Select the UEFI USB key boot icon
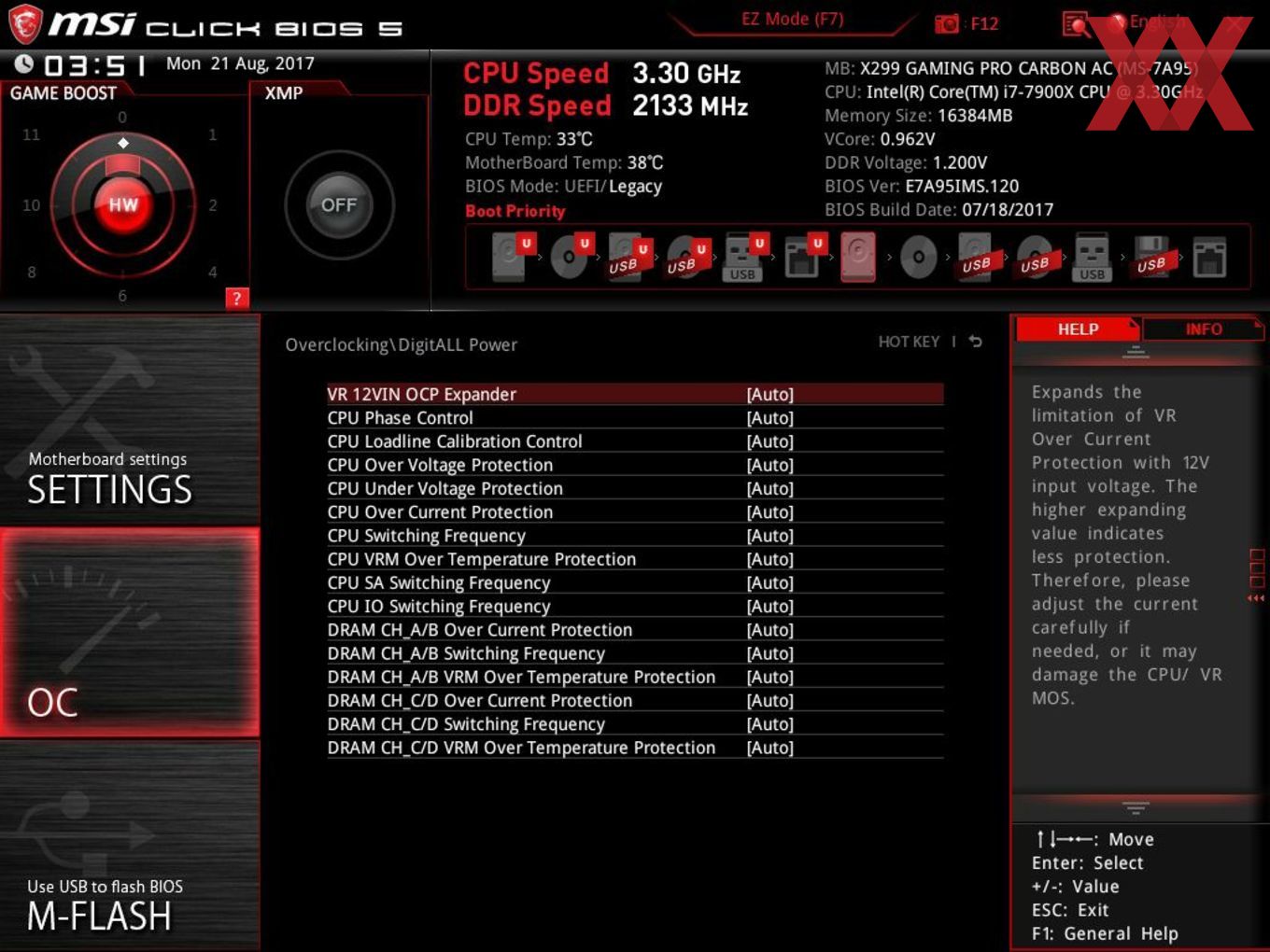This screenshot has height=952, width=1270. [x=744, y=257]
